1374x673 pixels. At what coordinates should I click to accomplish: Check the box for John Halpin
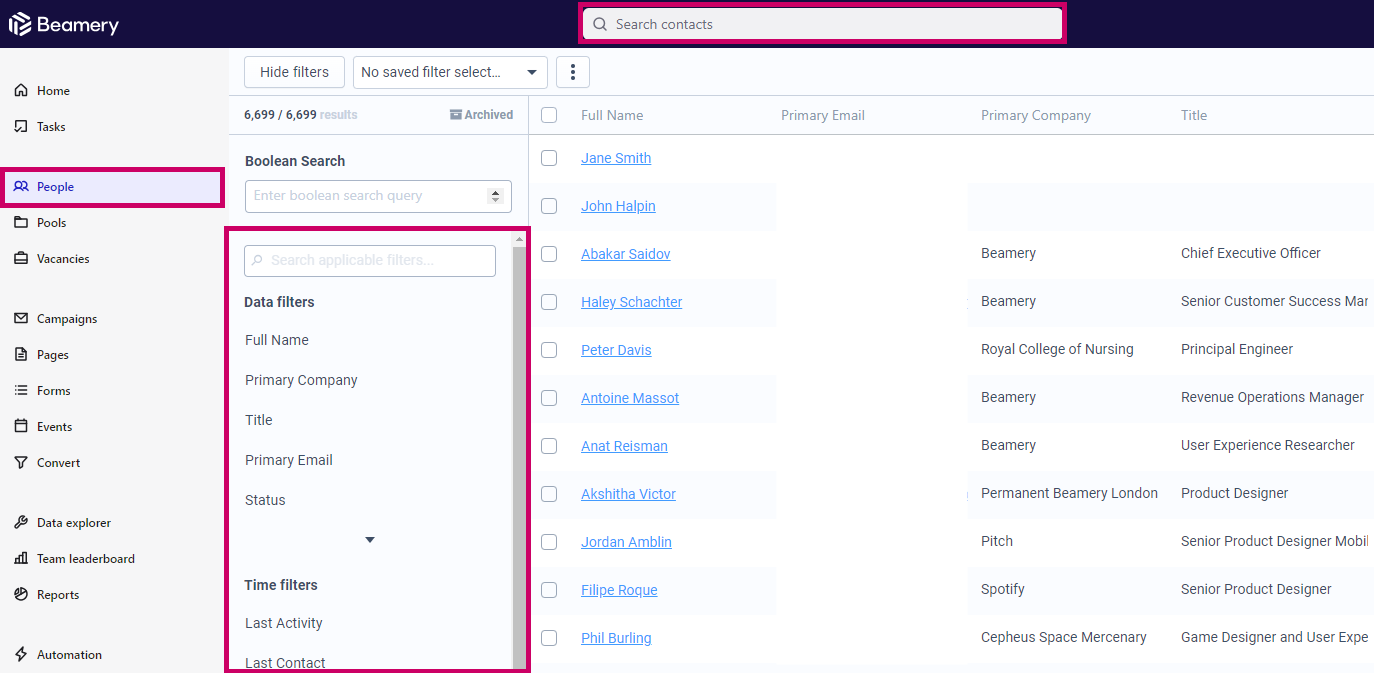pos(549,206)
